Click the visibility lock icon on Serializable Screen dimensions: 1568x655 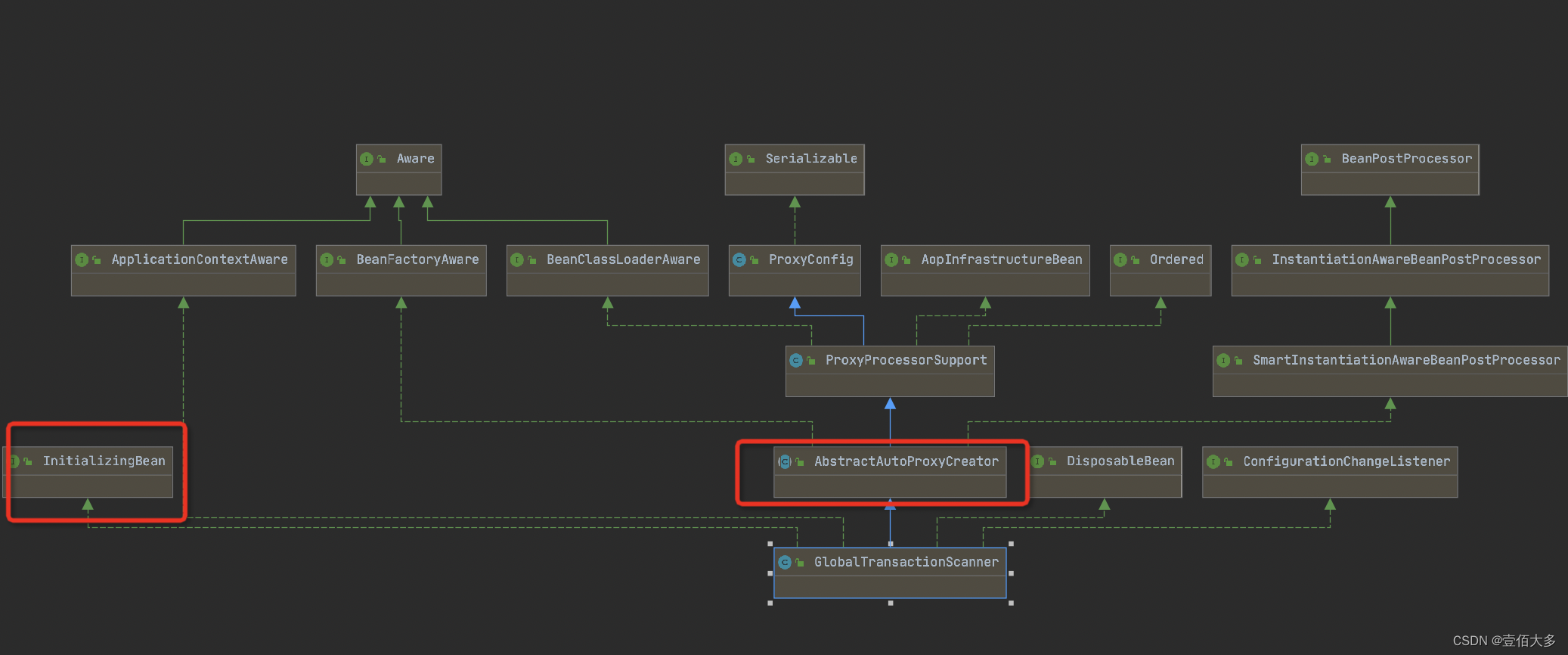751,159
